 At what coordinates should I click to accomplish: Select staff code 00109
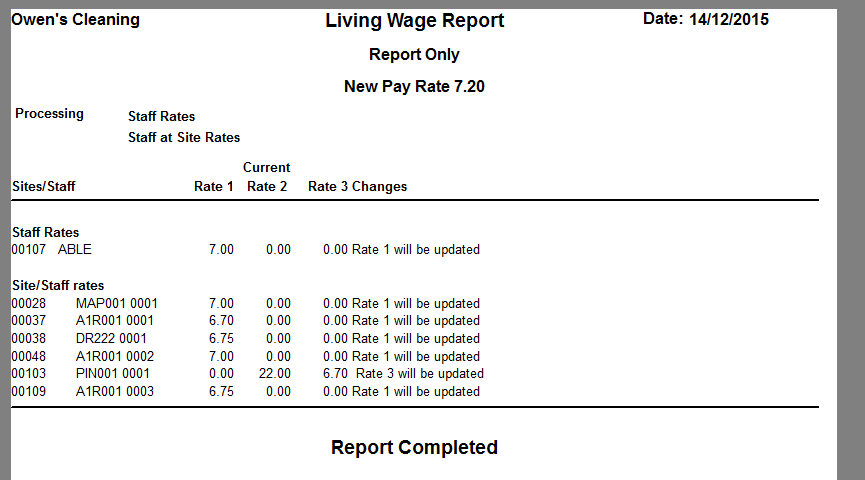(29, 391)
